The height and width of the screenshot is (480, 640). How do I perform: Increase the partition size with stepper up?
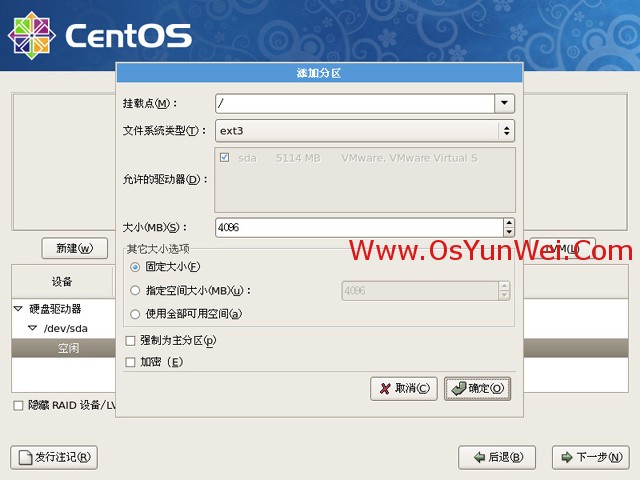[509, 223]
